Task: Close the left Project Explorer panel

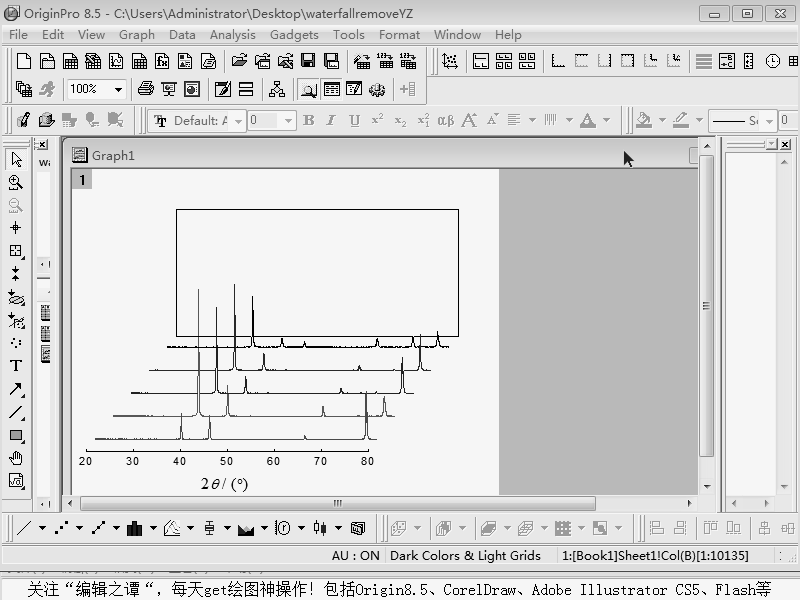Action: pos(43,145)
